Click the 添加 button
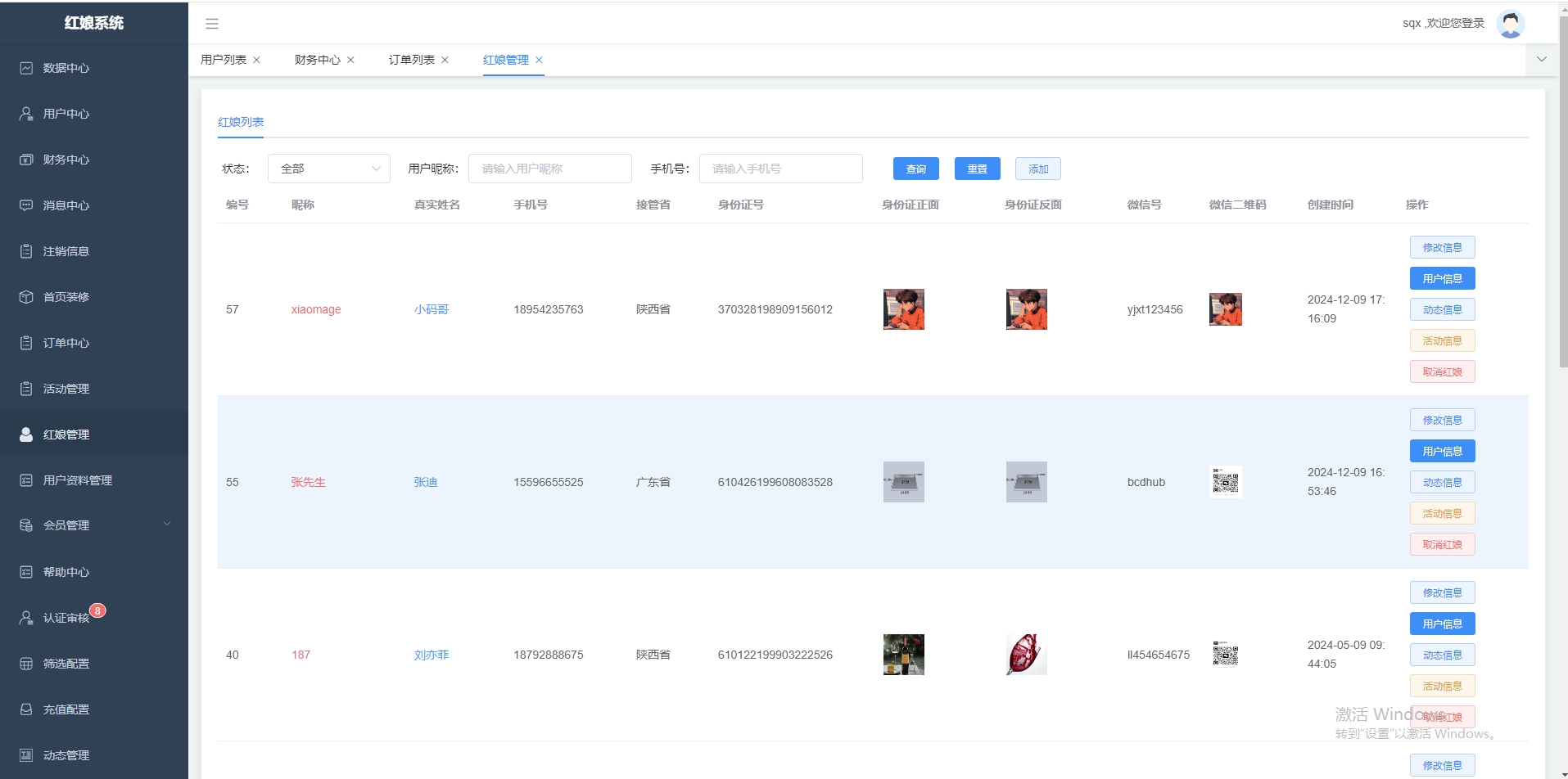1568x779 pixels. pyautogui.click(x=1038, y=169)
